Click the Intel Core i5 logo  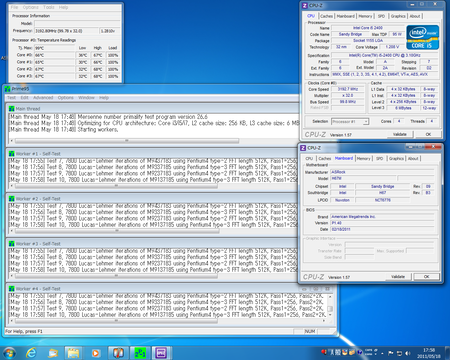pyautogui.click(x=422, y=37)
